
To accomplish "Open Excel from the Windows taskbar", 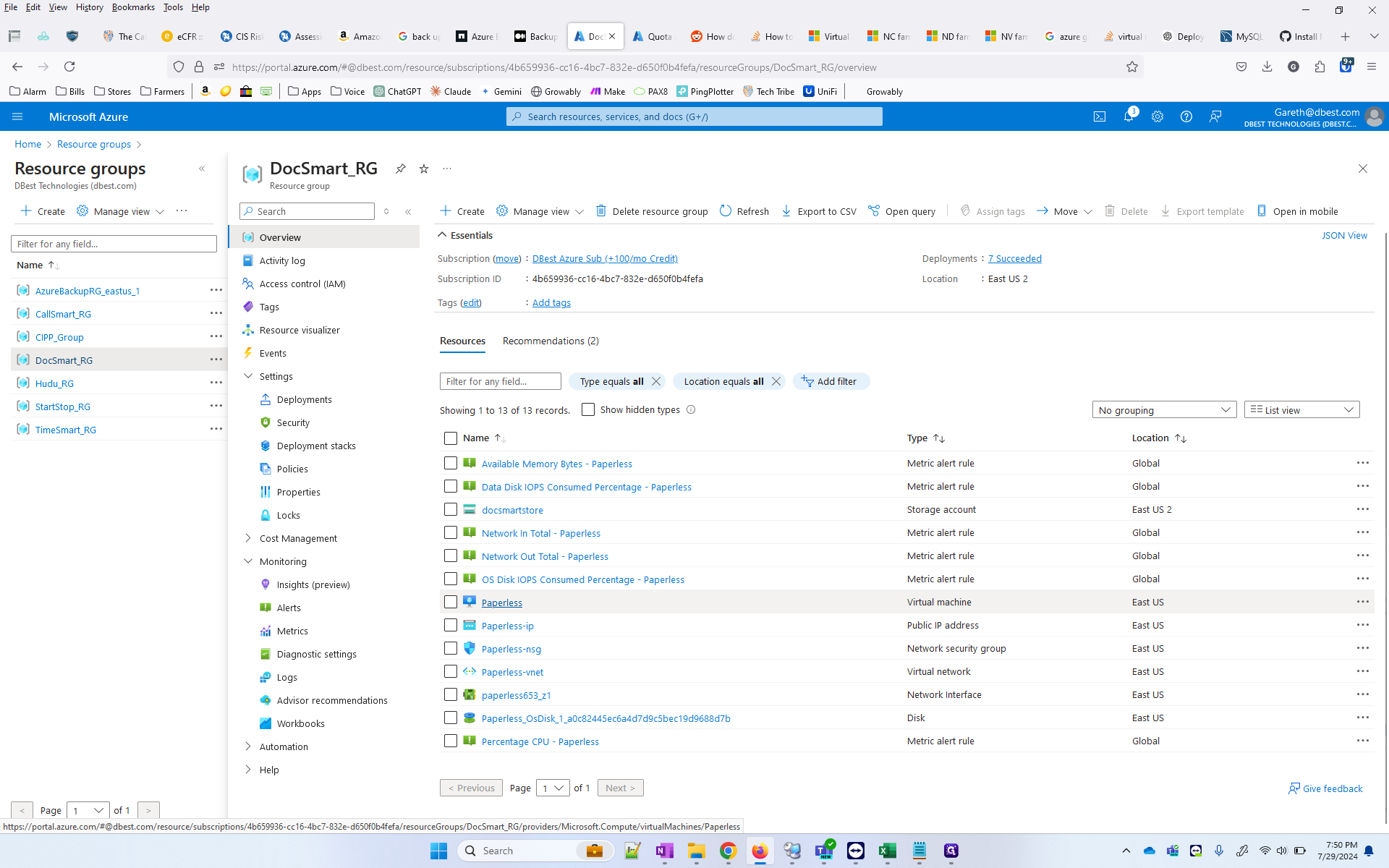I will pyautogui.click(x=888, y=851).
